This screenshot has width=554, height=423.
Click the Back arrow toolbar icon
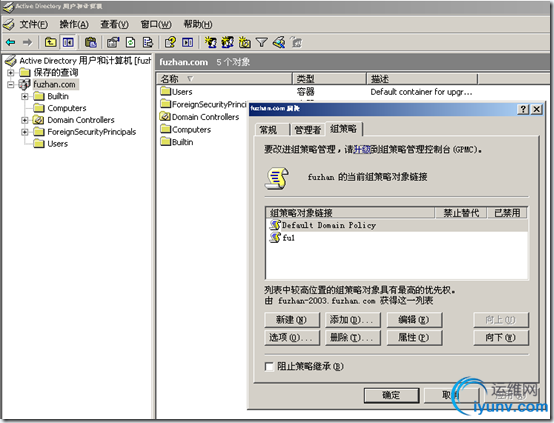coord(11,42)
